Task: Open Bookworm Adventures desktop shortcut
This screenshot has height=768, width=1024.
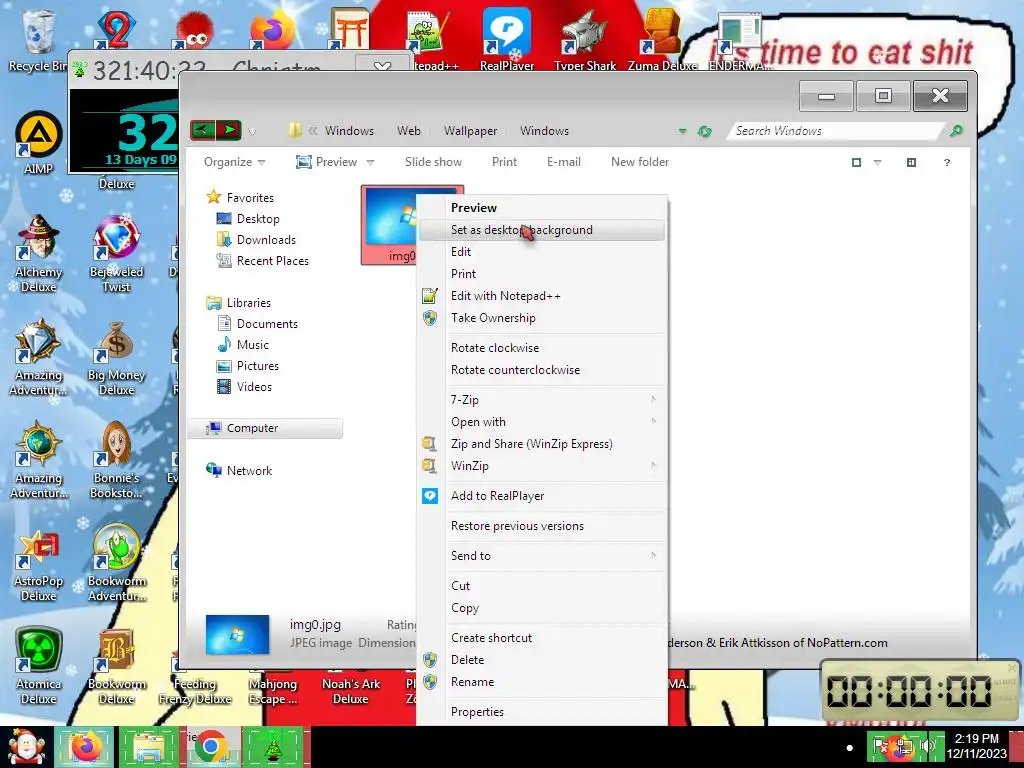Action: tap(116, 563)
